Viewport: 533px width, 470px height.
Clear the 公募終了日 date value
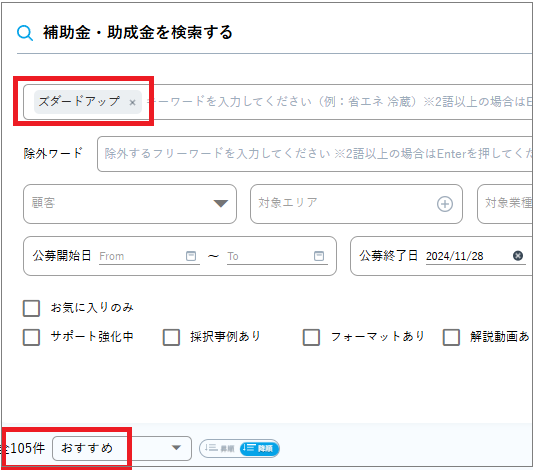point(518,256)
